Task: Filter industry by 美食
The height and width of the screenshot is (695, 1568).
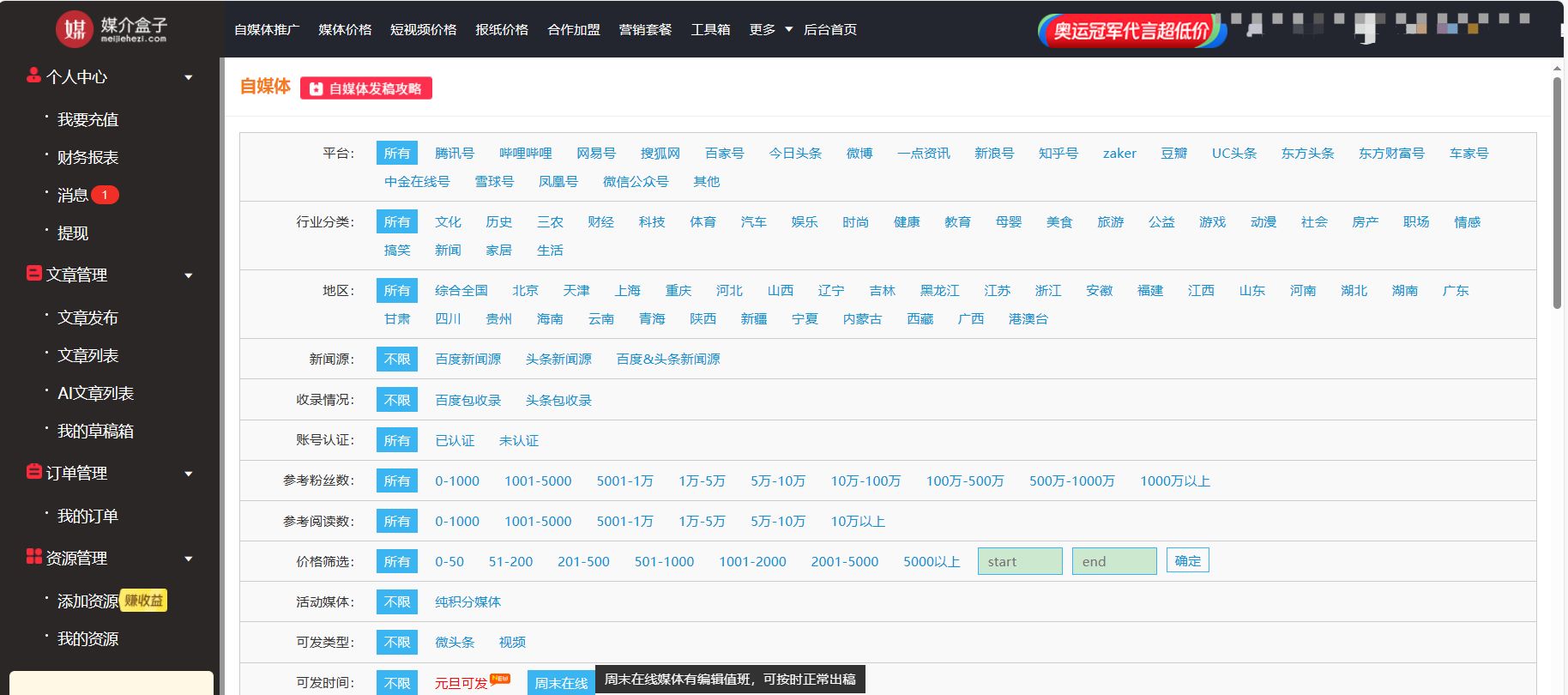Action: click(1059, 221)
